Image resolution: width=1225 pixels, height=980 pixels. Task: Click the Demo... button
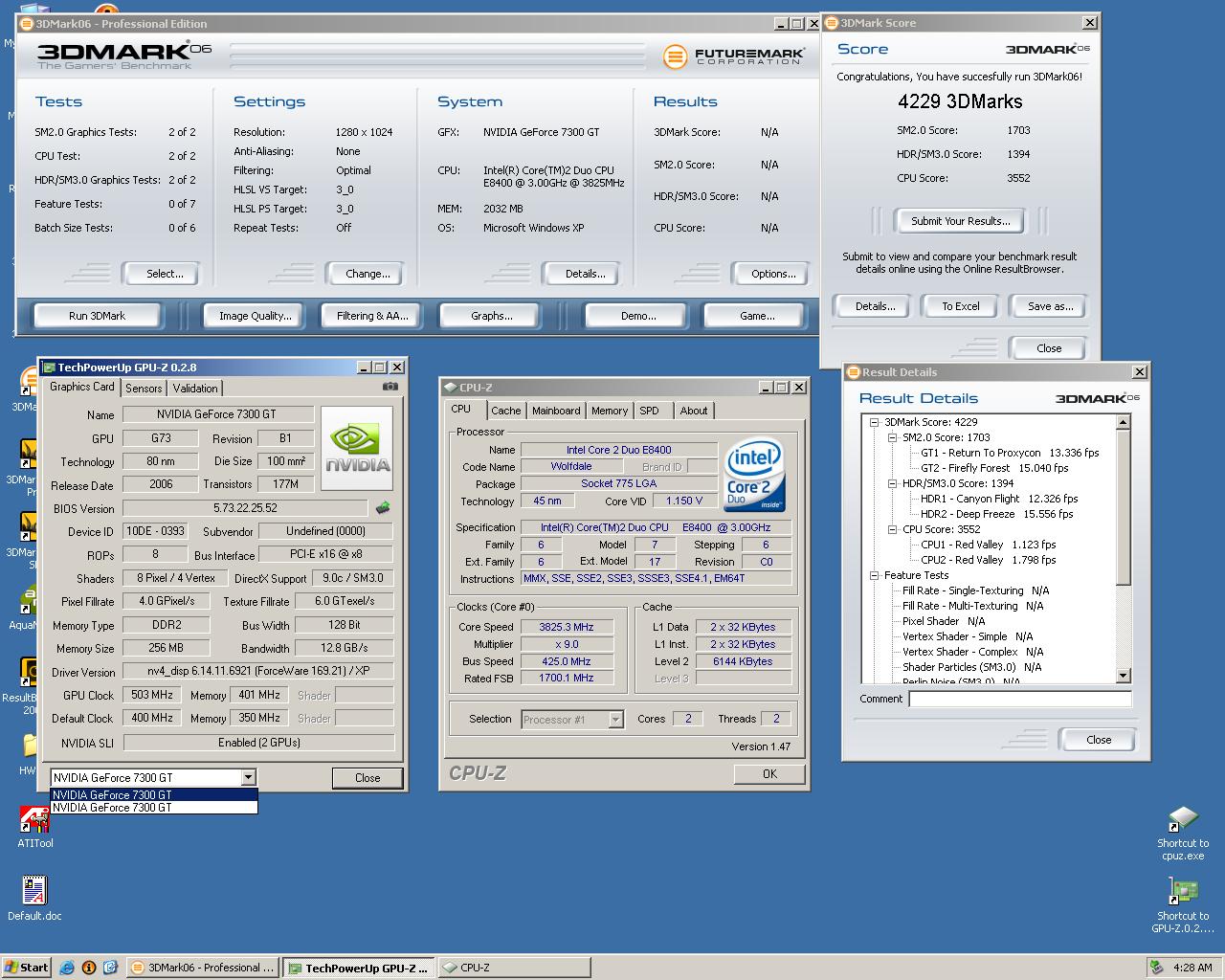[638, 316]
